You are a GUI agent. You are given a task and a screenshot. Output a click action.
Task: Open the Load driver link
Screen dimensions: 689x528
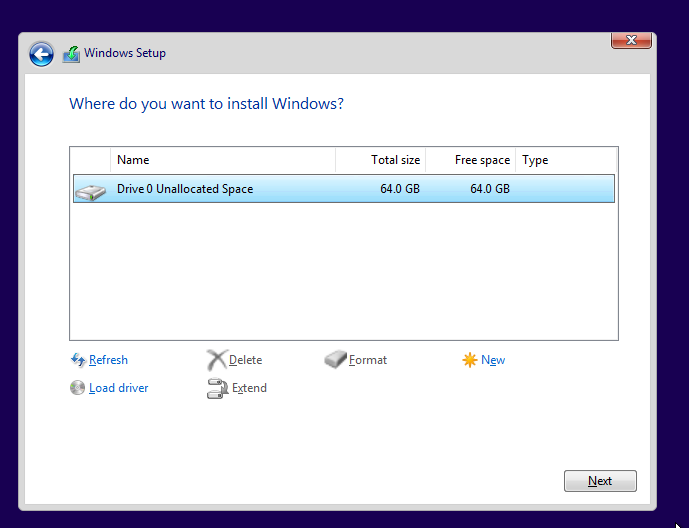point(119,388)
